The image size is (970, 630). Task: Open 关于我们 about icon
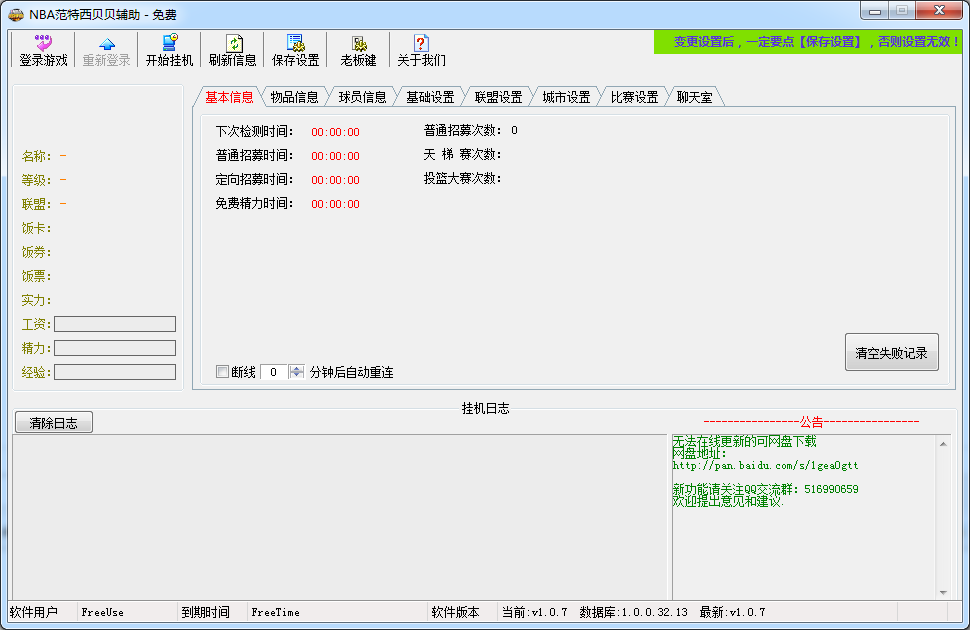click(x=421, y=43)
